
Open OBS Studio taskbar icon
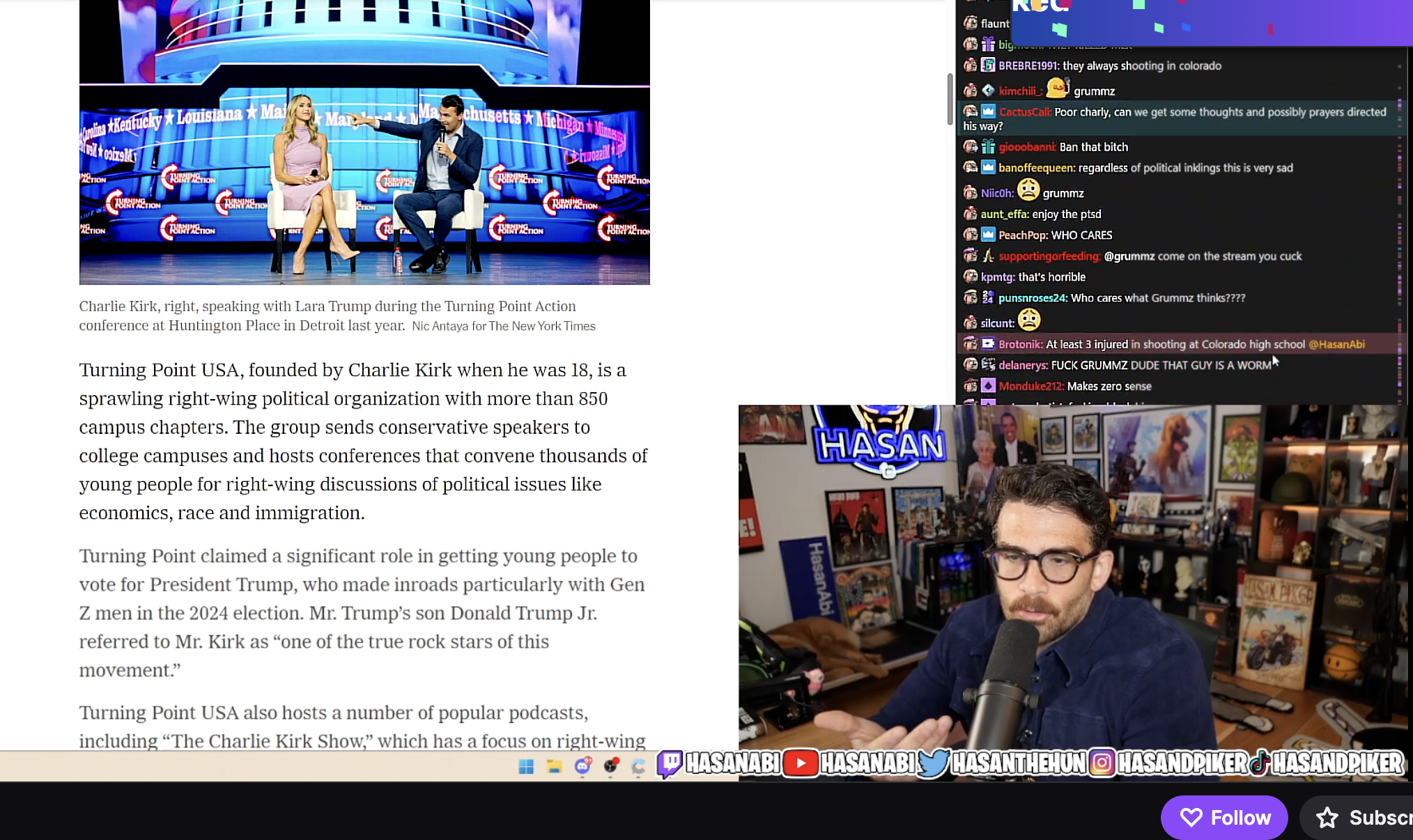(611, 766)
